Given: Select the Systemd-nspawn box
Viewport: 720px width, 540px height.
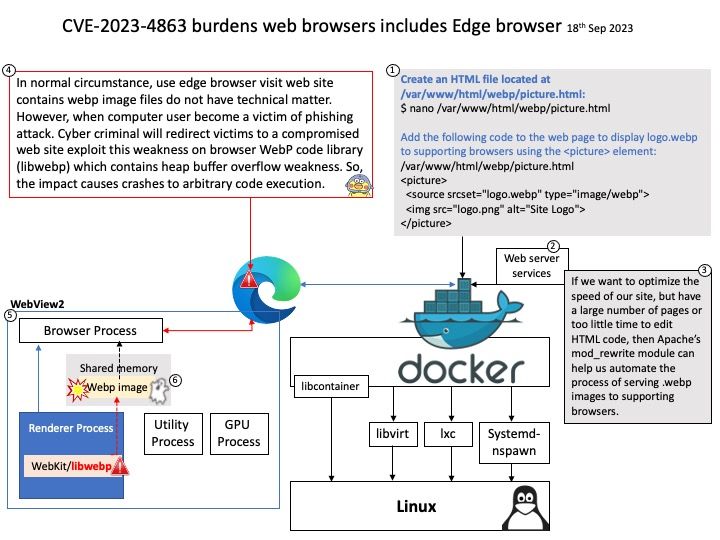Looking at the screenshot, I should click(x=514, y=443).
